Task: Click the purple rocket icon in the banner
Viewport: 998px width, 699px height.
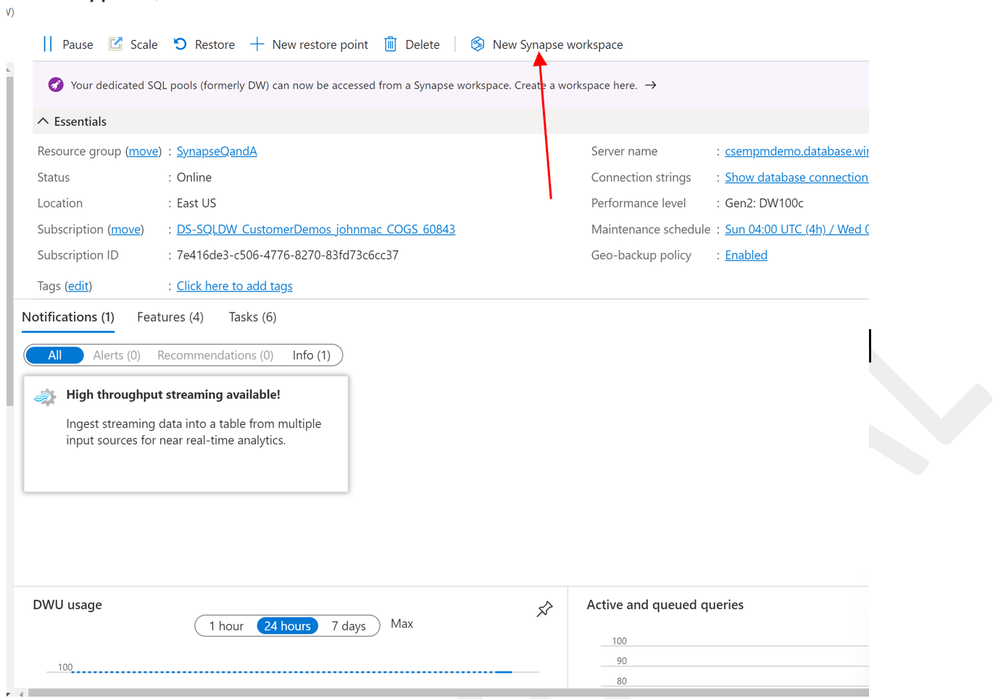Action: coord(56,85)
